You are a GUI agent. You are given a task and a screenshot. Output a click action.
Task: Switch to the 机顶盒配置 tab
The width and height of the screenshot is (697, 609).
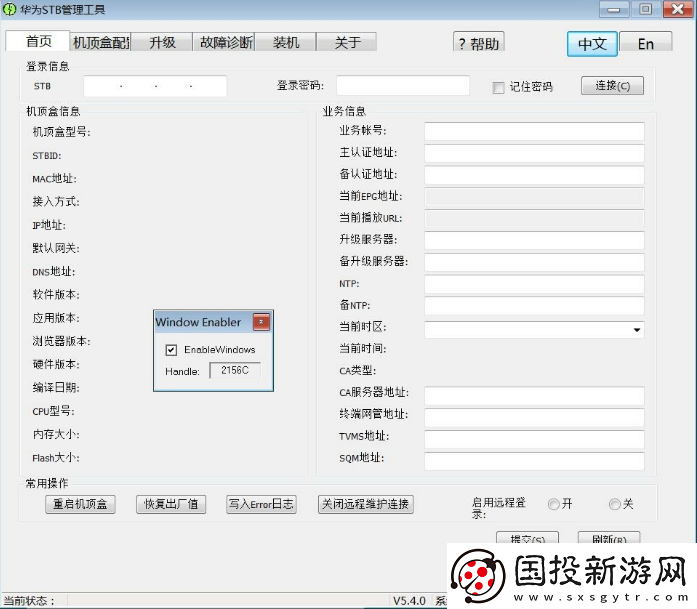100,43
